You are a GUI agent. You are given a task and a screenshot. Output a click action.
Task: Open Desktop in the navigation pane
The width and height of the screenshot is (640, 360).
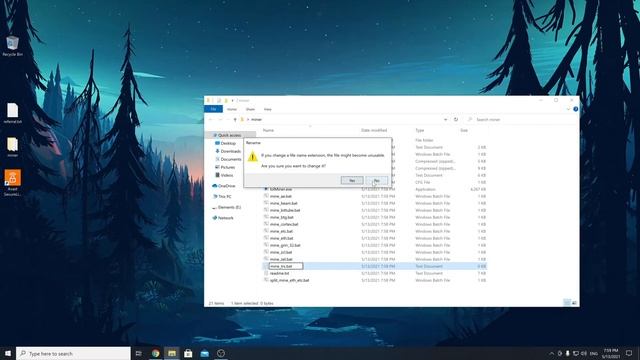tap(228, 143)
